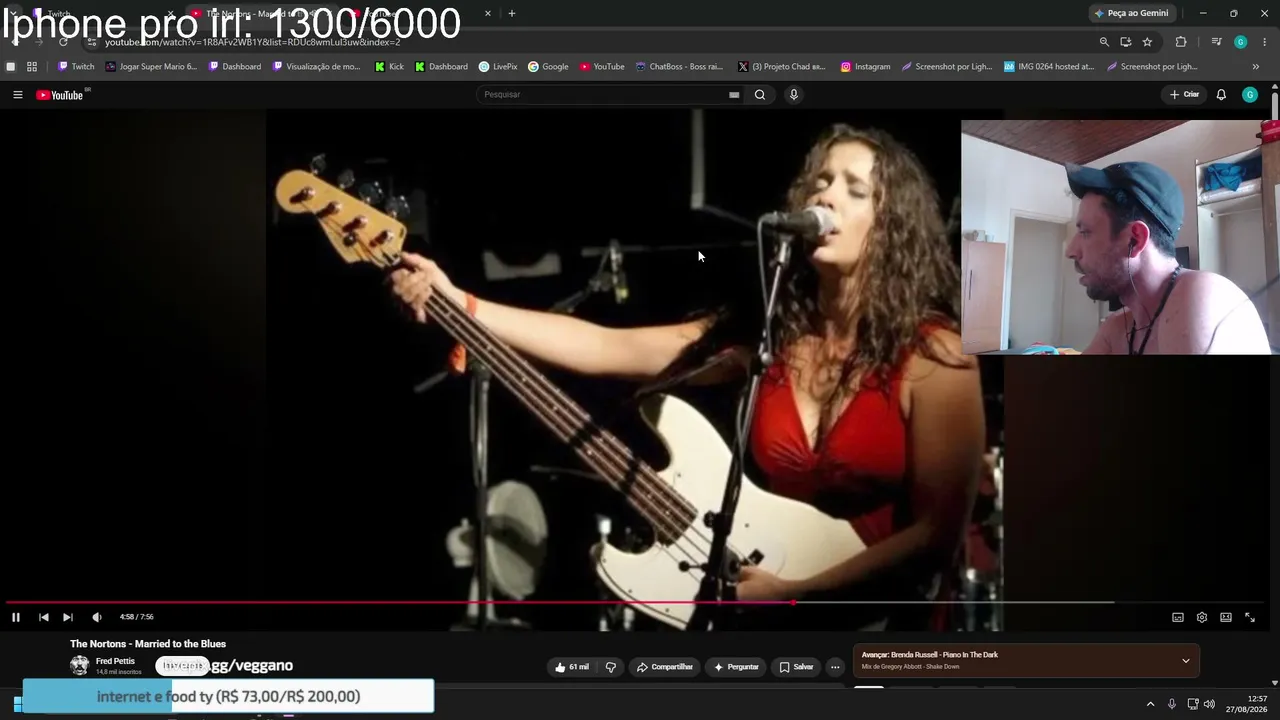Open the on-screen keyboard in the search box

(x=734, y=95)
